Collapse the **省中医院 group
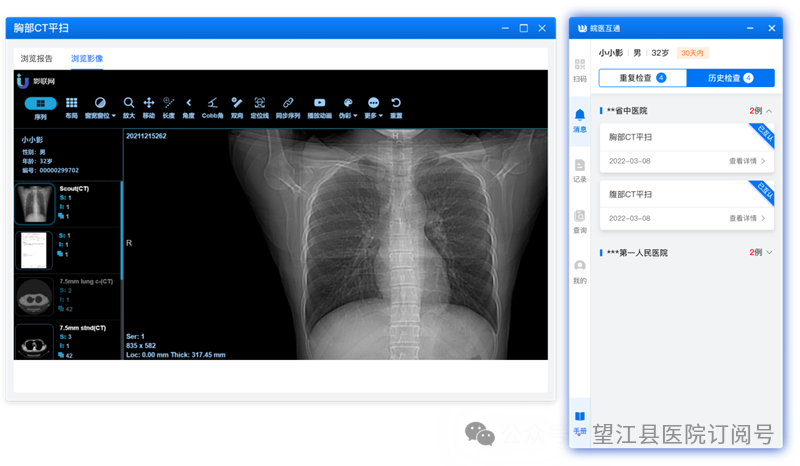 [x=769, y=111]
